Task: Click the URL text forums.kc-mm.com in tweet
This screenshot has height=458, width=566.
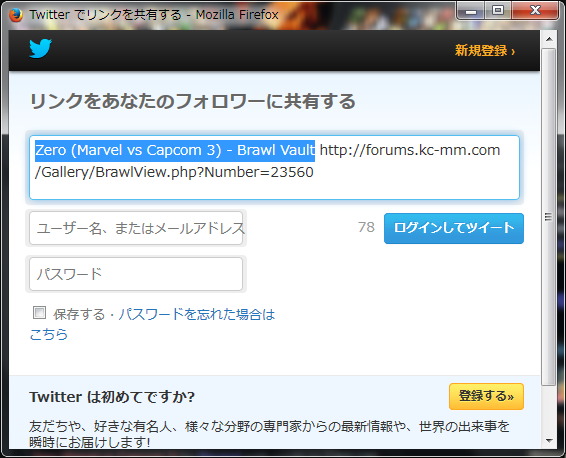Action: (x=433, y=150)
